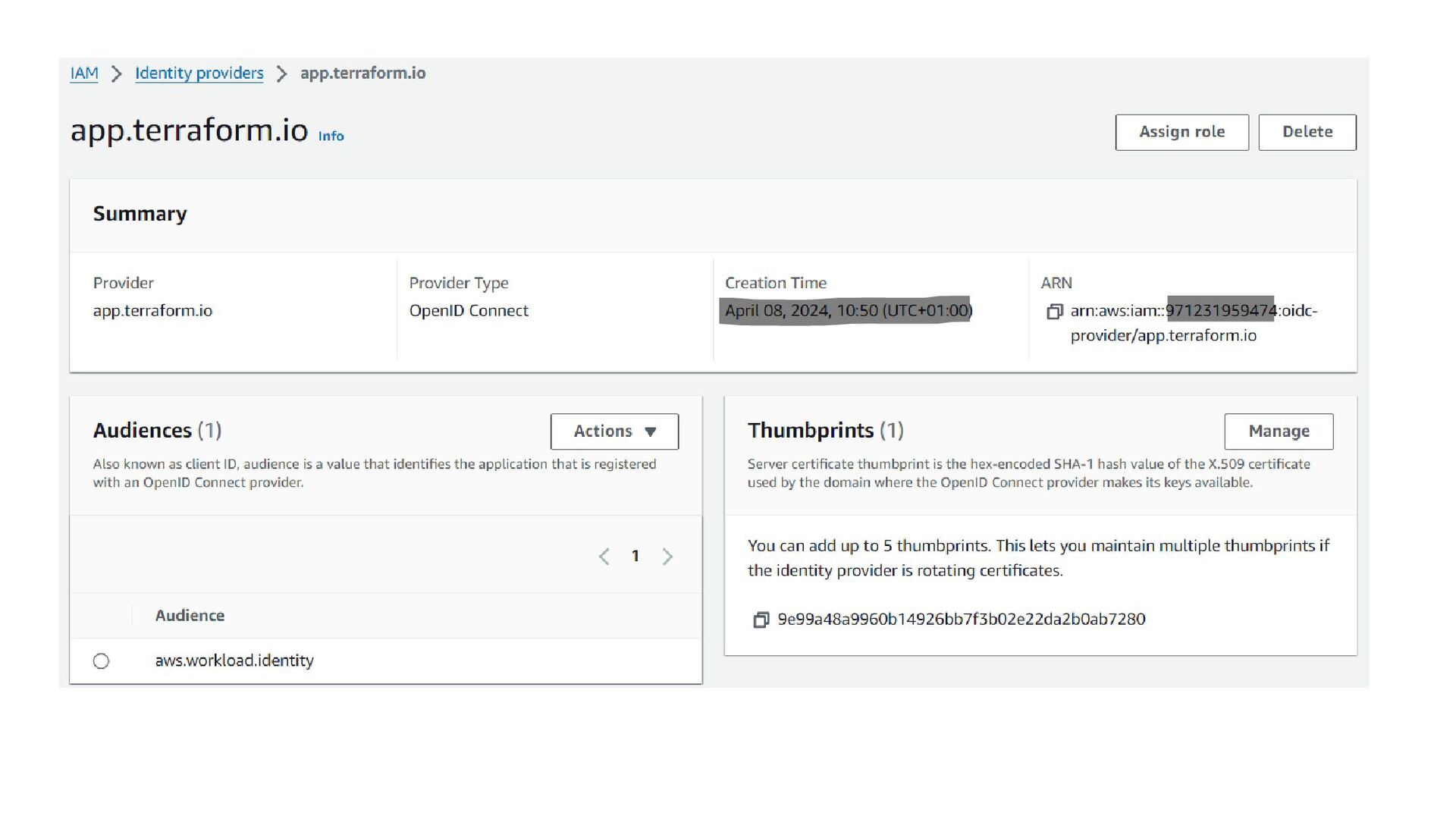Viewport: 1456px width, 819px height.
Task: Click the app.terraform.io breadcrumb text
Action: tap(362, 74)
